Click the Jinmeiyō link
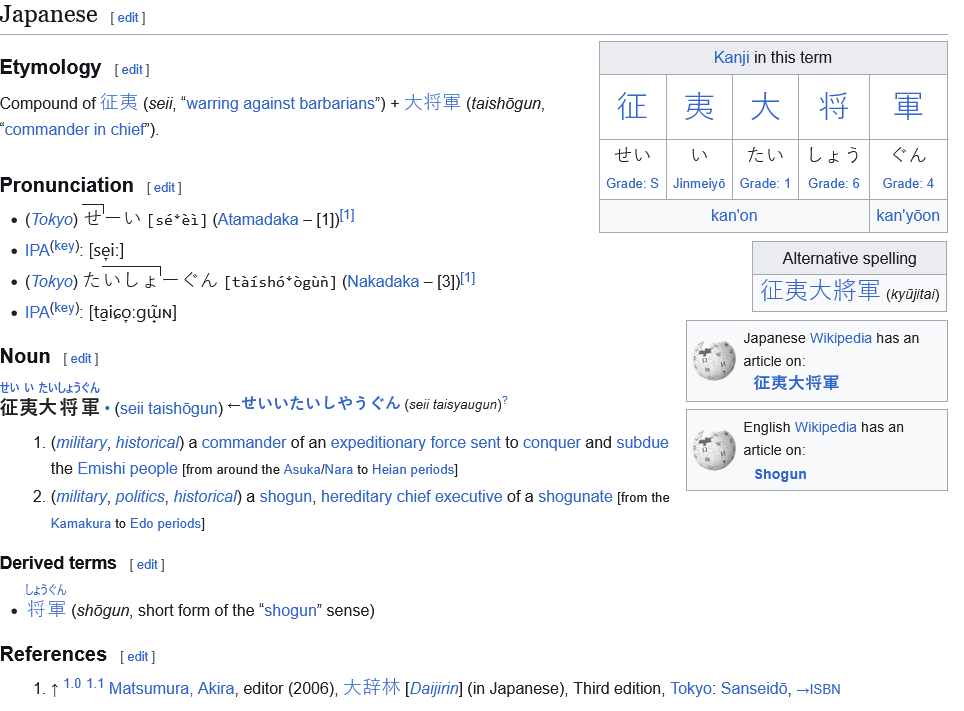 (699, 183)
